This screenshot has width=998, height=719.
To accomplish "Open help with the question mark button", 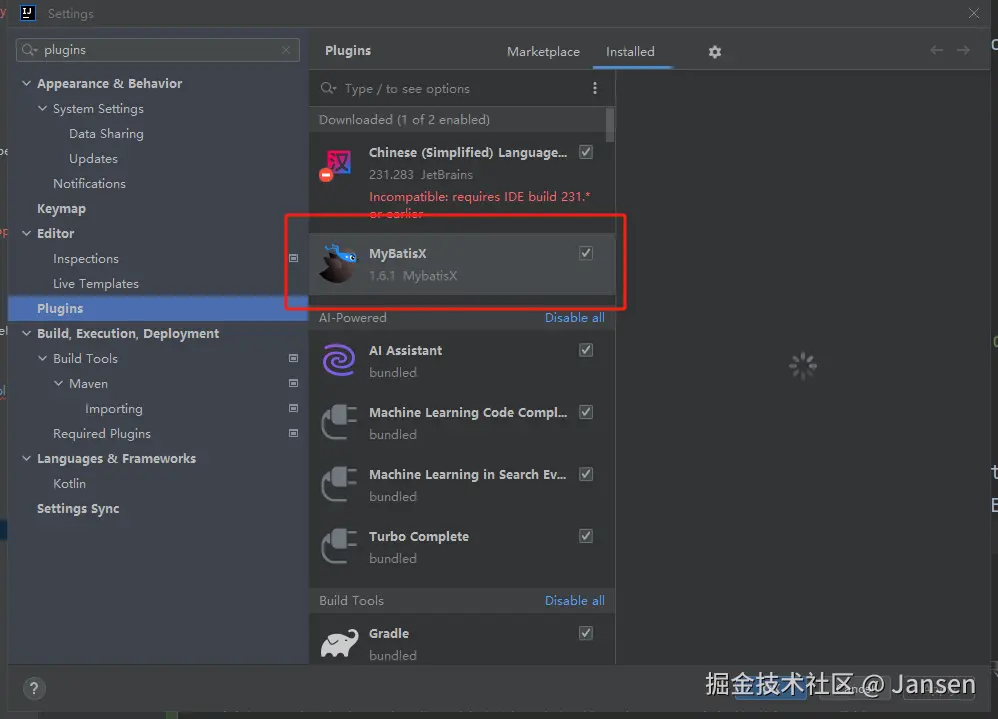I will (x=34, y=688).
